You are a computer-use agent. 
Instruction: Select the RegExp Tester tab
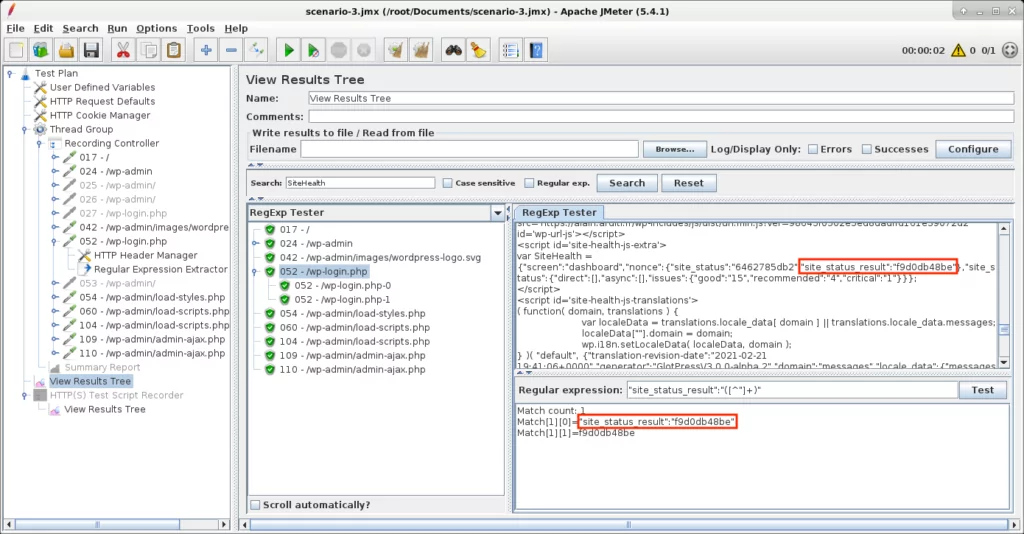pos(558,212)
